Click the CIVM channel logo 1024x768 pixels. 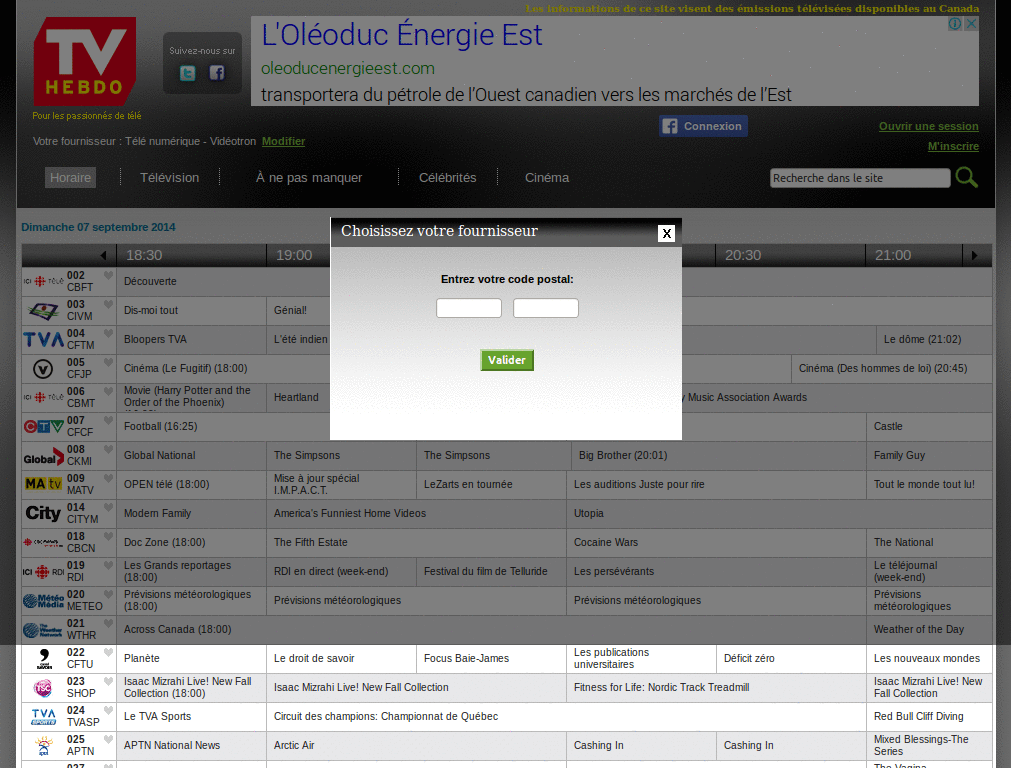[x=44, y=311]
